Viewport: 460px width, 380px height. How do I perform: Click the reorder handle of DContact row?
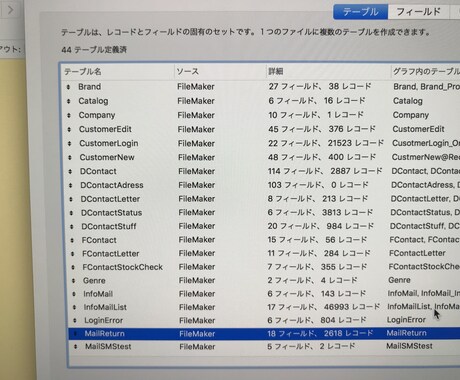pos(70,171)
